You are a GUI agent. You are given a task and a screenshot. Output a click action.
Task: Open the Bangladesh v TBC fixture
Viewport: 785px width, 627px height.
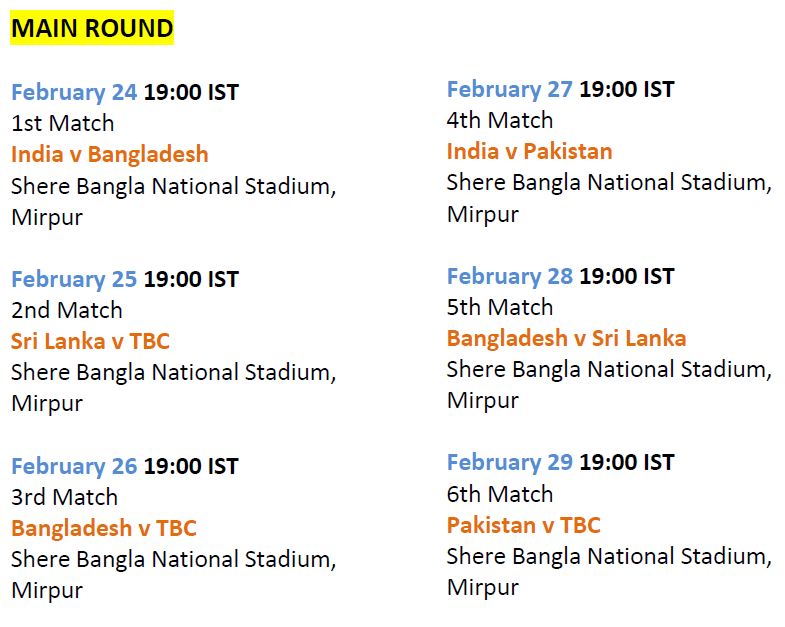(x=104, y=527)
